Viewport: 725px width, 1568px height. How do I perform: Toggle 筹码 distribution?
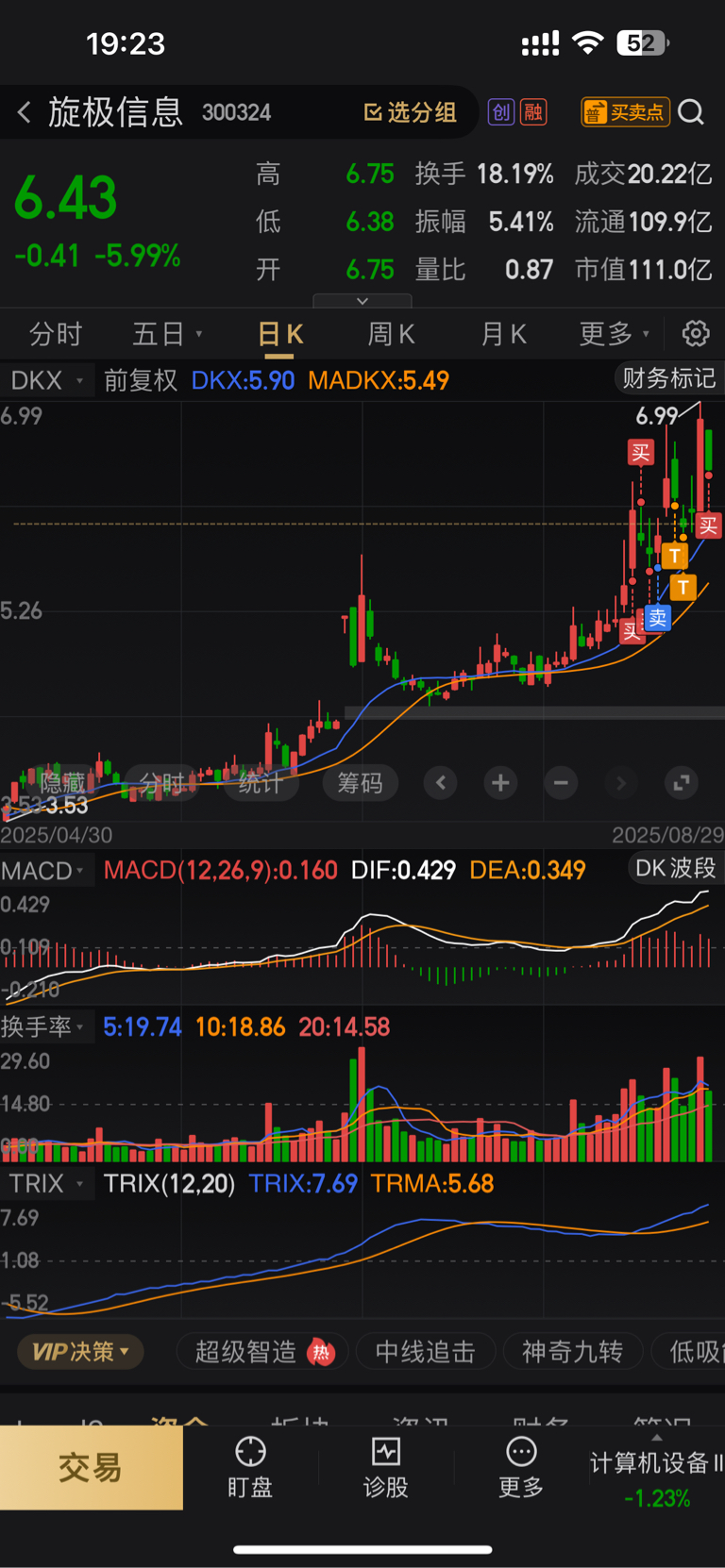[361, 782]
